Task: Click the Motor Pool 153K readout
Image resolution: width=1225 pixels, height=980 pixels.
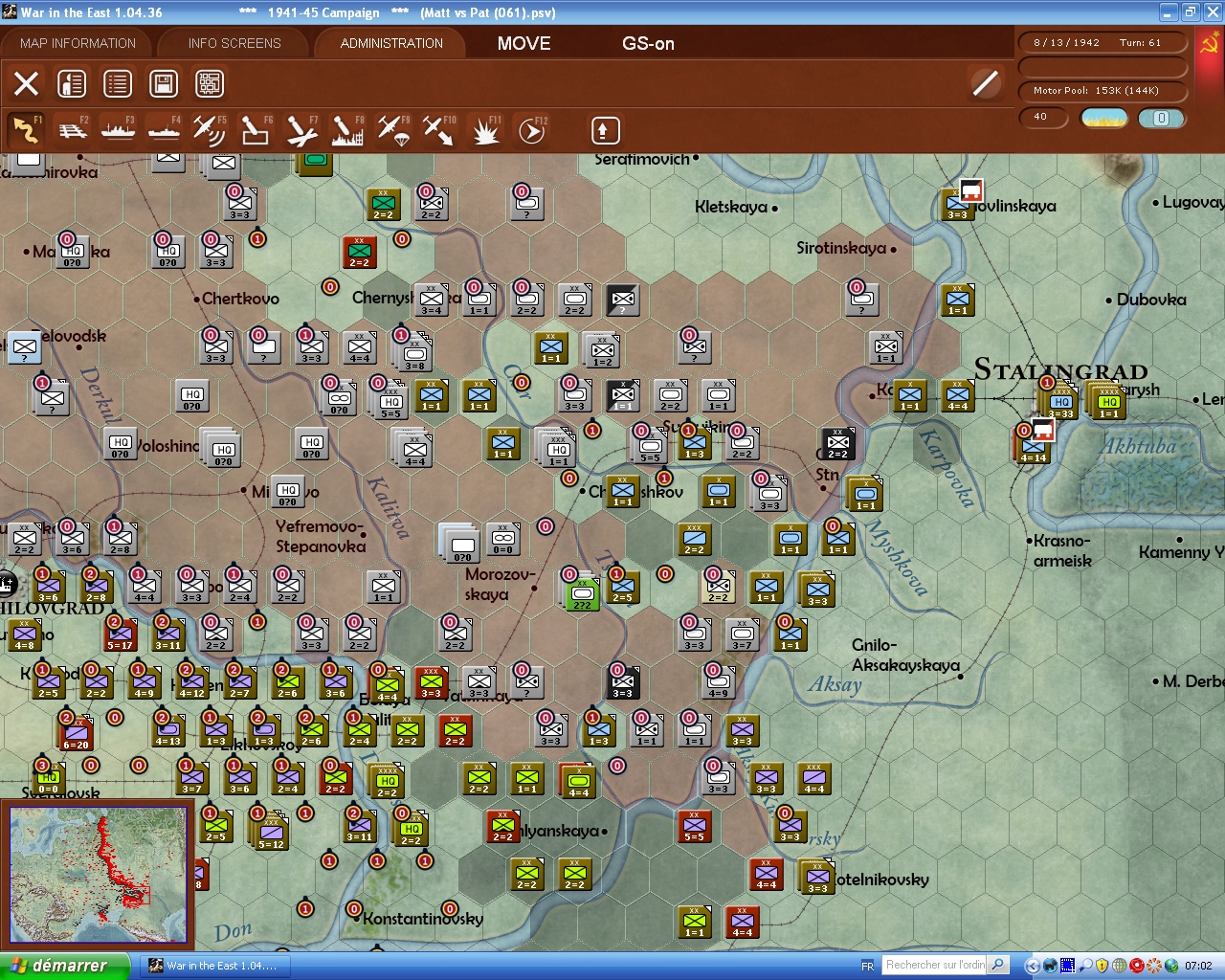Action: click(1102, 91)
